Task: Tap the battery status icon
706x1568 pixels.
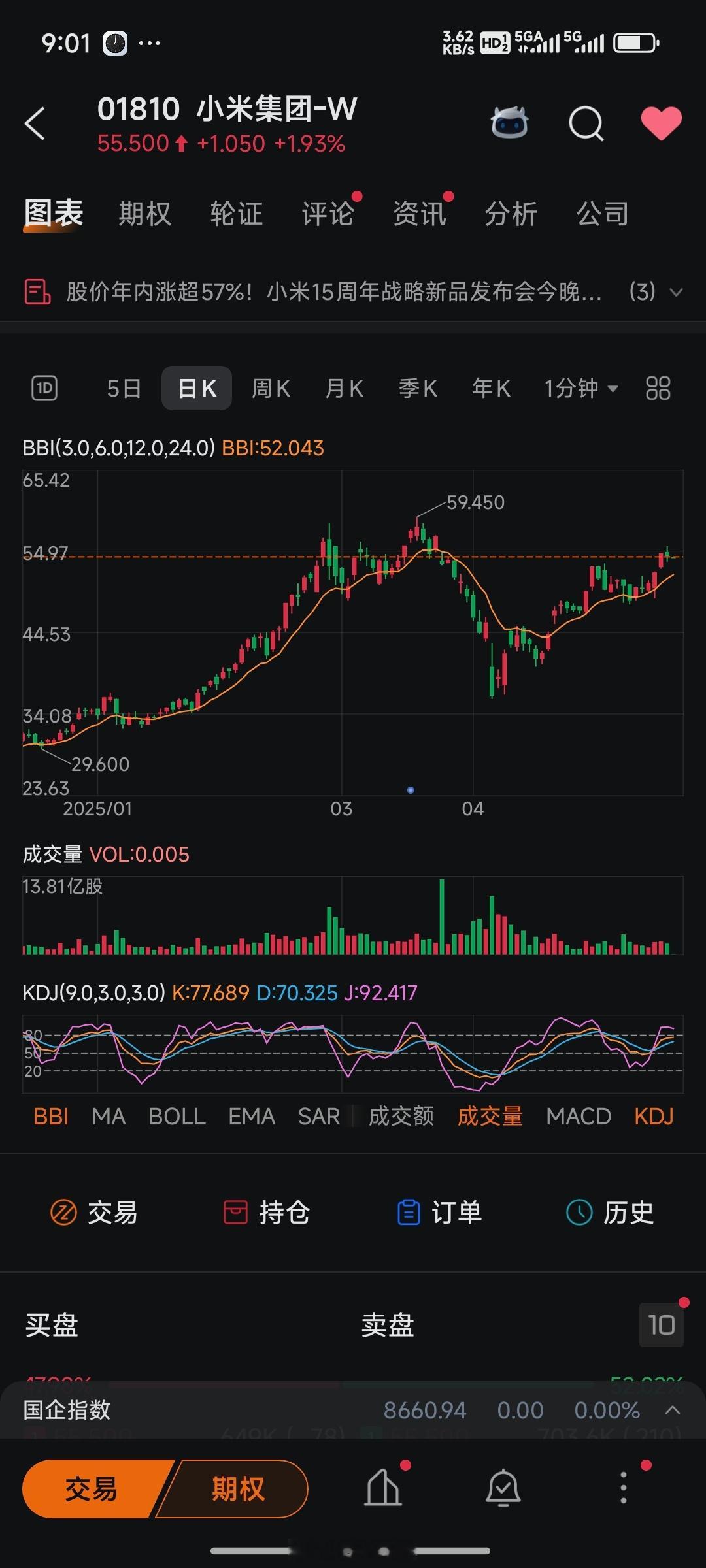Action: tap(637, 43)
